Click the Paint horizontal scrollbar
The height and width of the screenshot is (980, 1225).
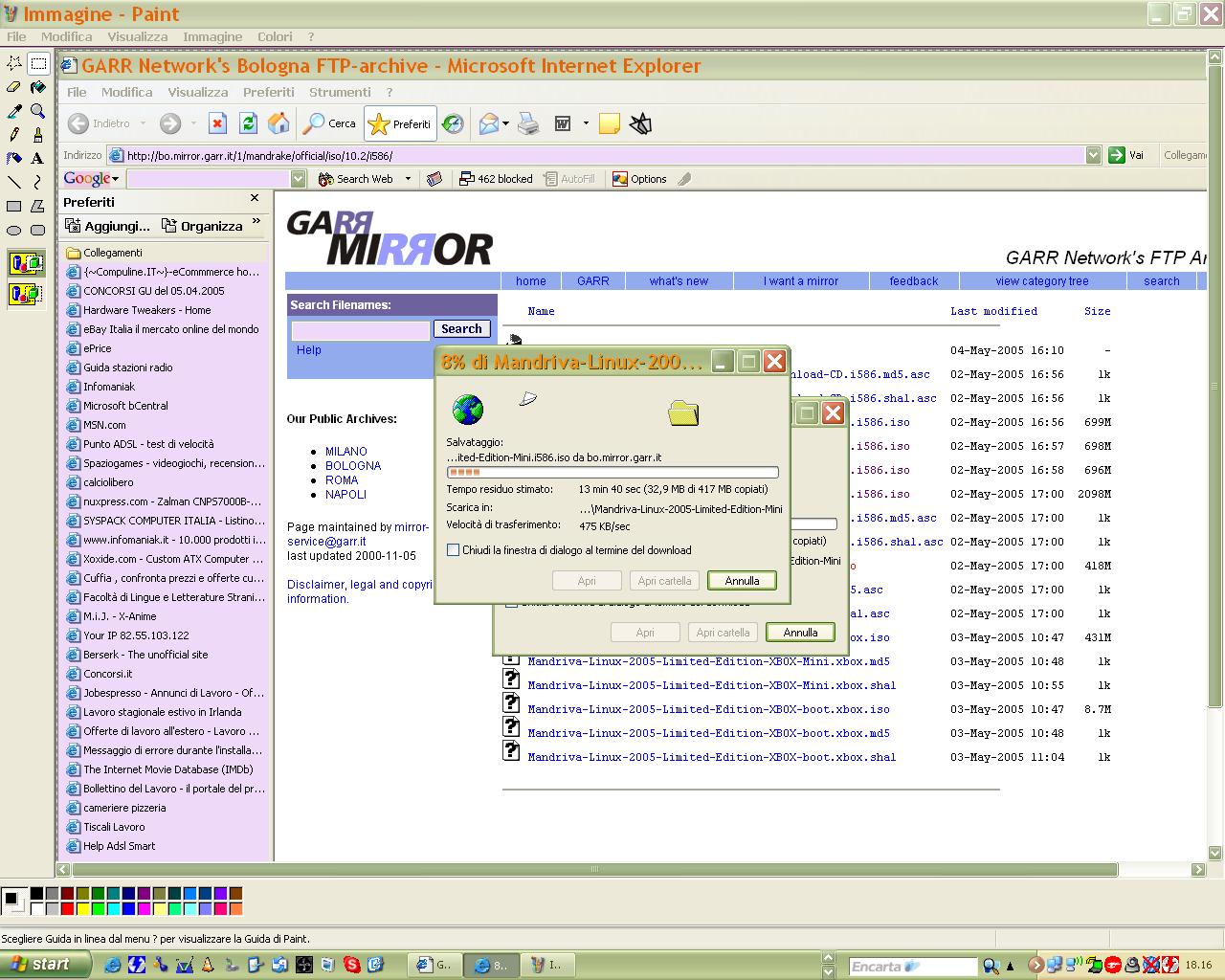(x=594, y=870)
